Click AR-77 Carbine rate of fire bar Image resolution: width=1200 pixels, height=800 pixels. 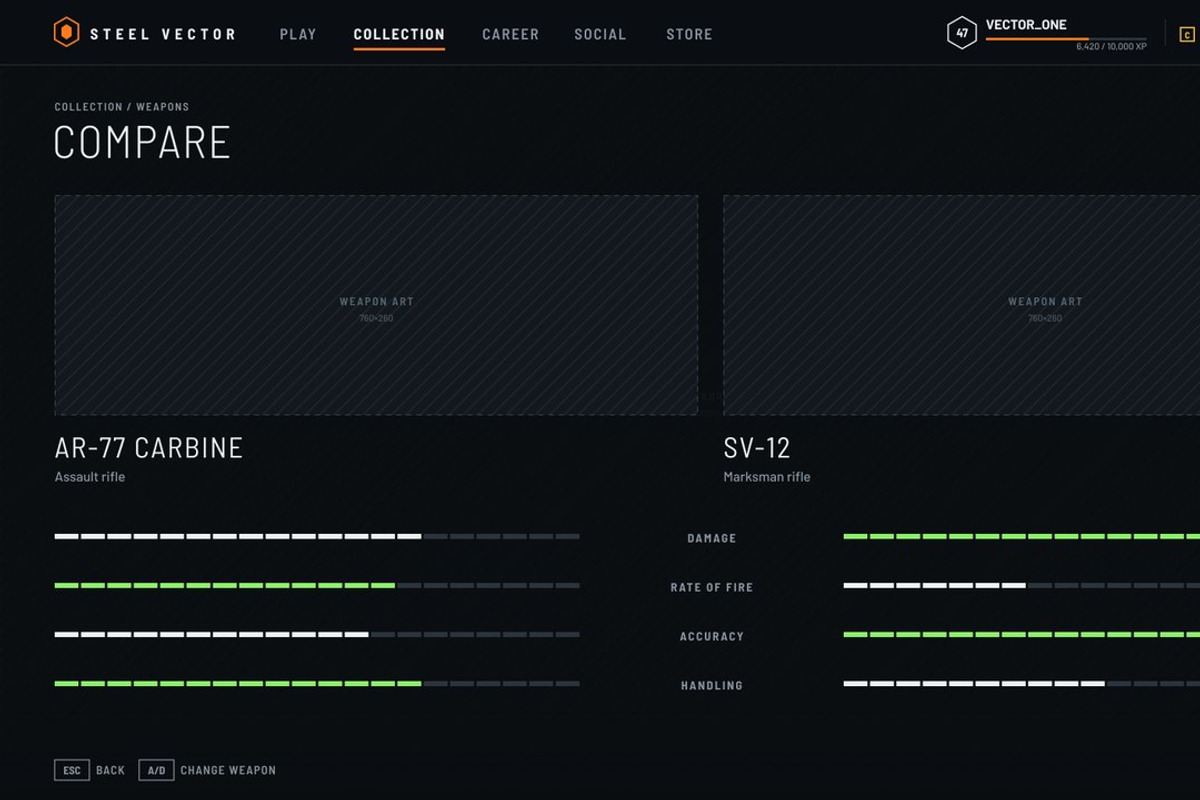(x=317, y=586)
